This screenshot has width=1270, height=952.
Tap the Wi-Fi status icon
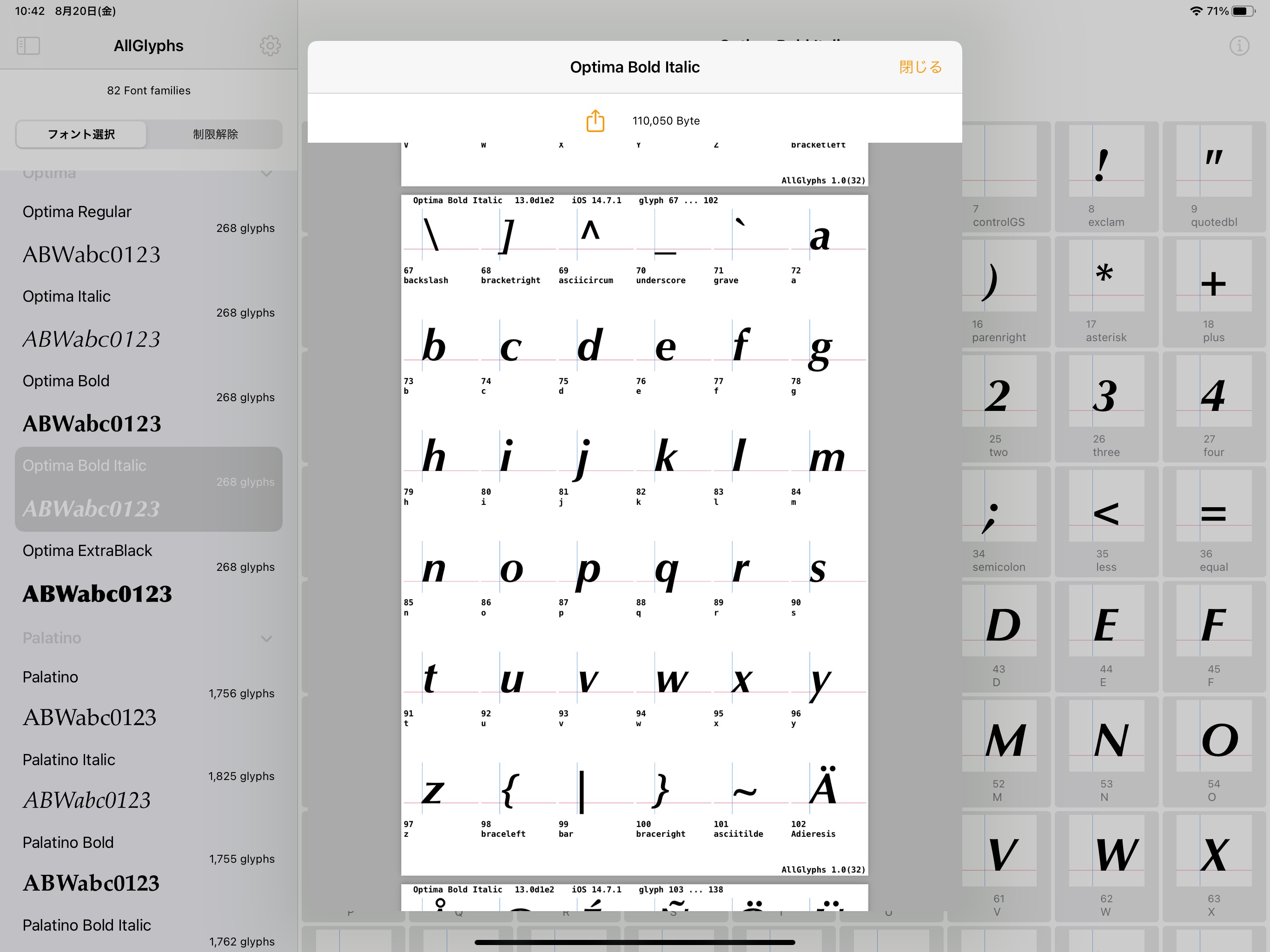[x=1196, y=11]
